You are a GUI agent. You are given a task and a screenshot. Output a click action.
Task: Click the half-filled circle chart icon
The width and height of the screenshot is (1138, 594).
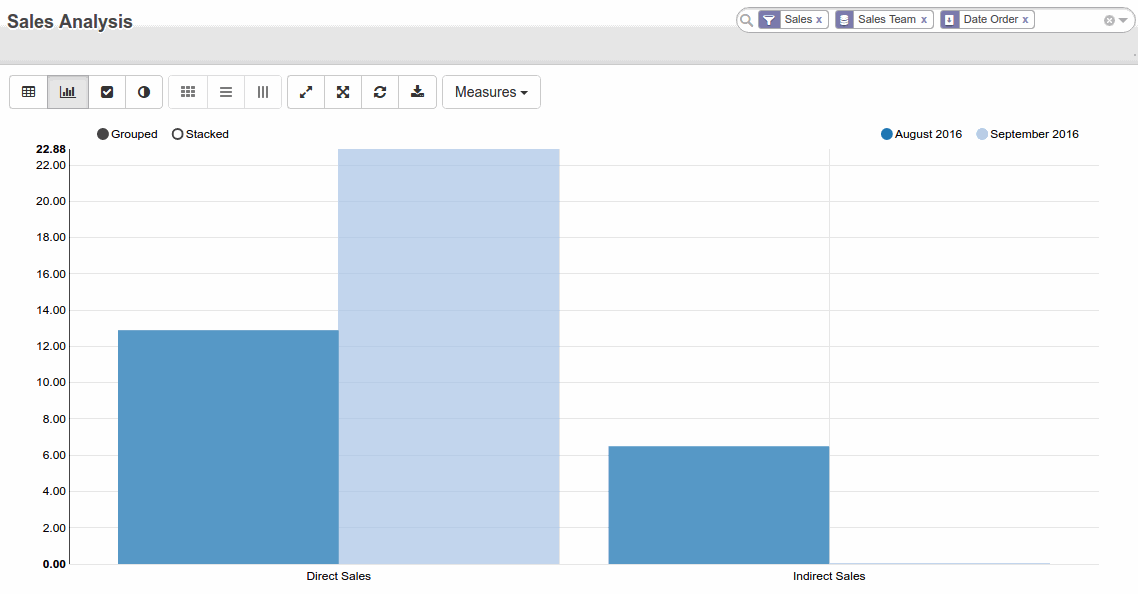(x=144, y=92)
